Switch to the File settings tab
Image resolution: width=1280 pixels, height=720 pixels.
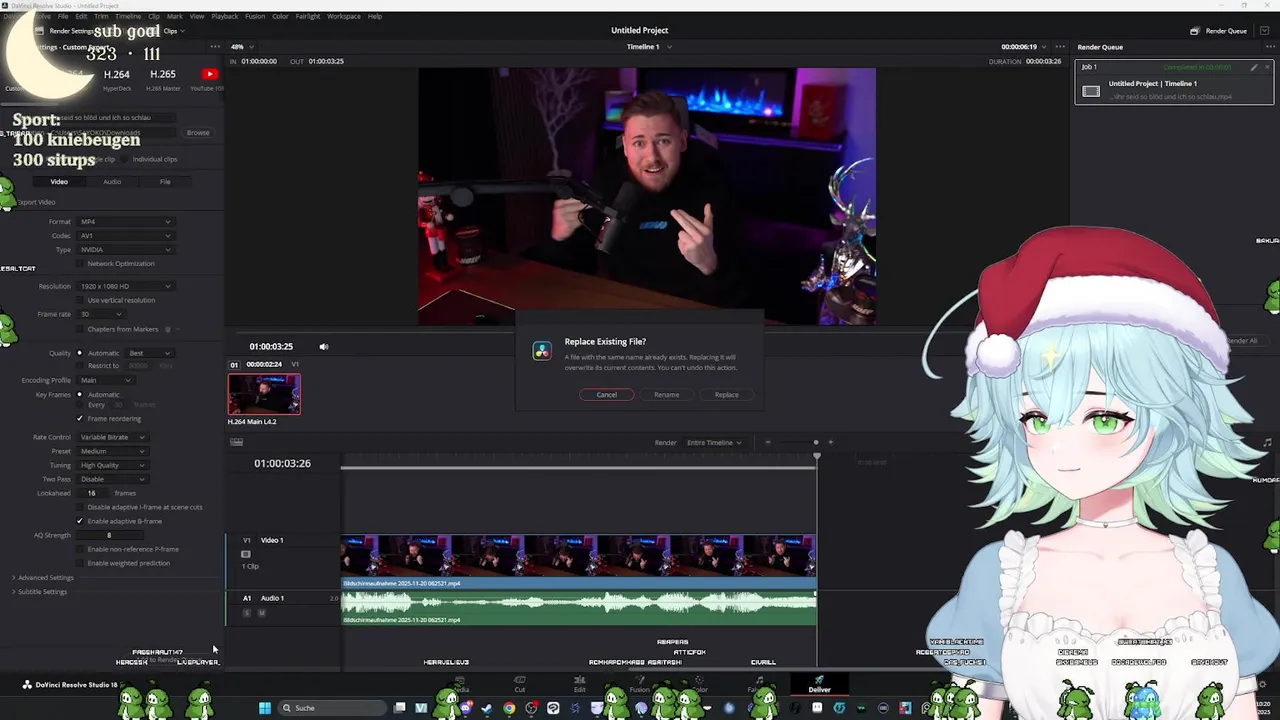pyautogui.click(x=165, y=182)
